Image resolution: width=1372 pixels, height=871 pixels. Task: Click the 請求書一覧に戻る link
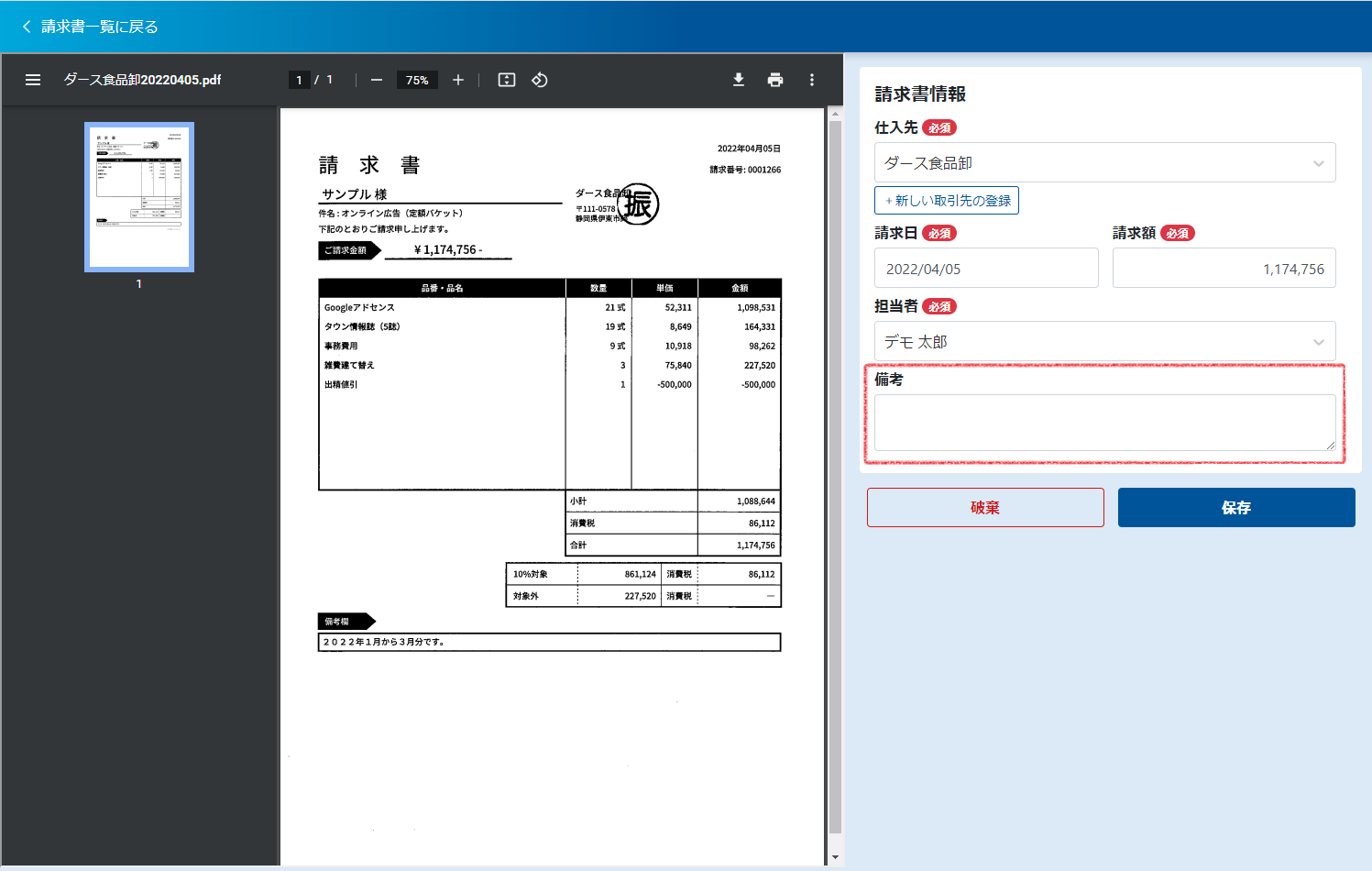99,27
